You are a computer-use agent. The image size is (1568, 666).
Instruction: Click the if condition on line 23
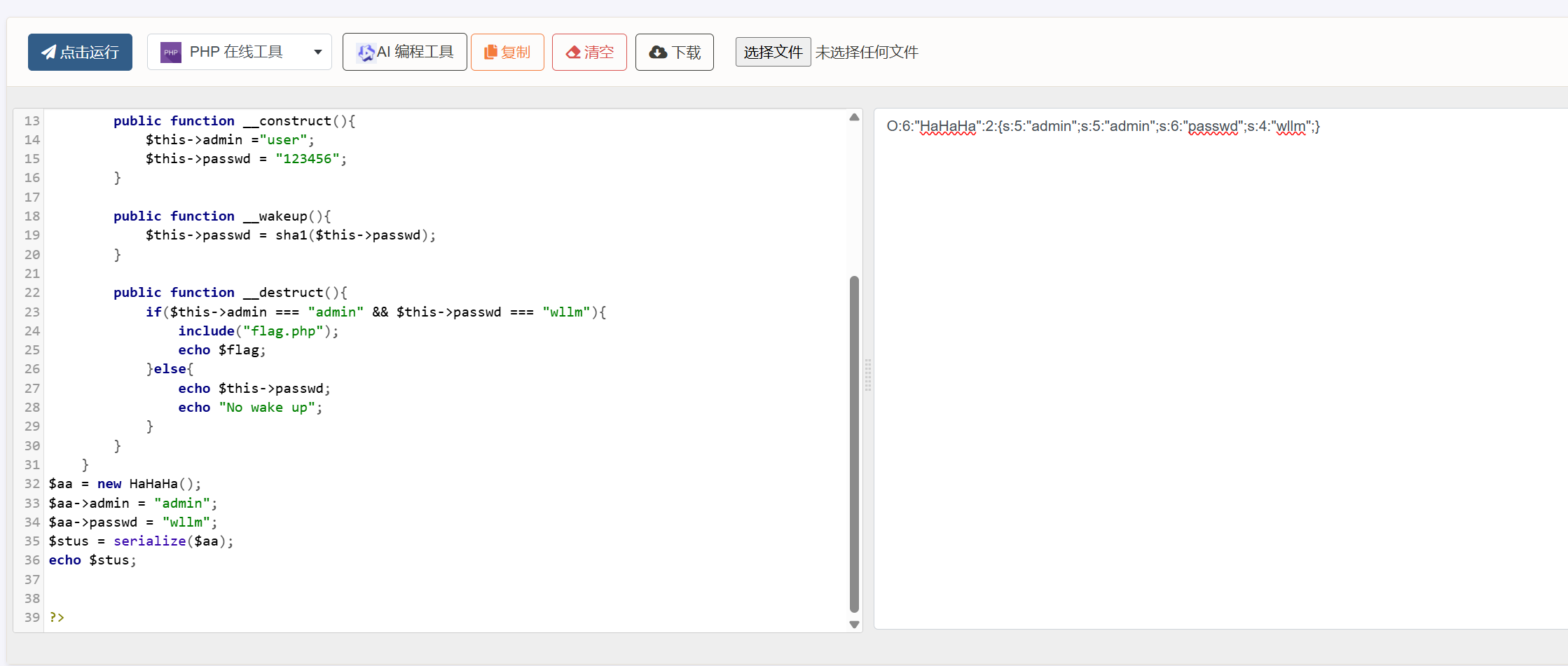[376, 312]
